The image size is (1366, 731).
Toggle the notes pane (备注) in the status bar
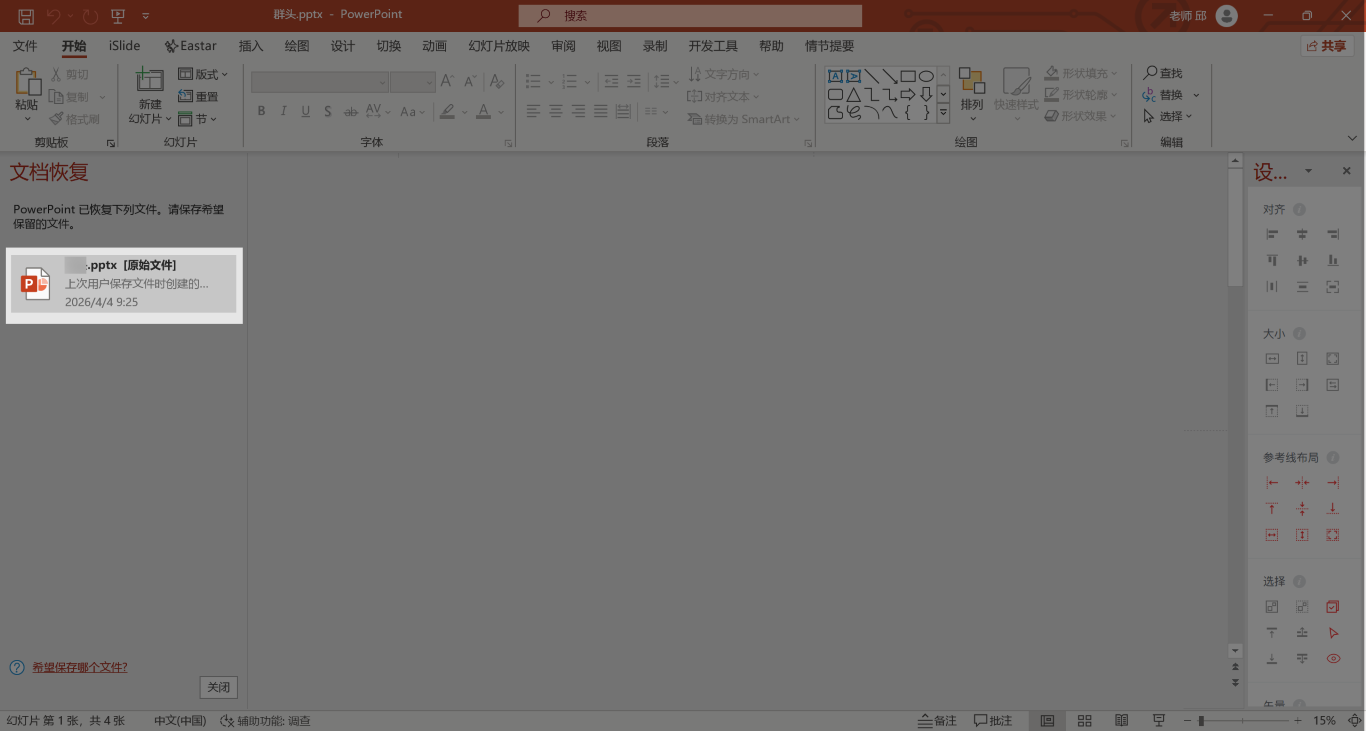[x=936, y=720]
